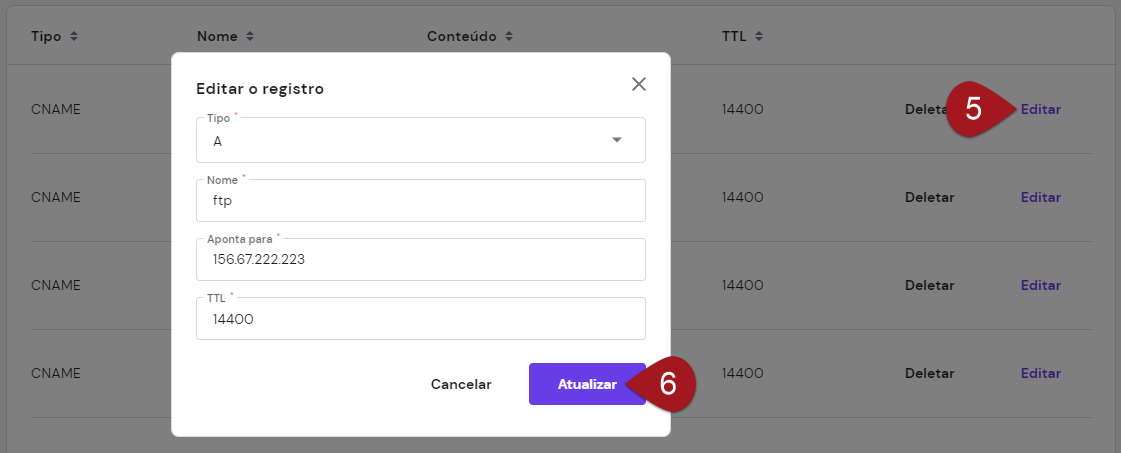This screenshot has width=1121, height=453.
Task: Toggle sort arrows next to Nome header
Action: 250,37
